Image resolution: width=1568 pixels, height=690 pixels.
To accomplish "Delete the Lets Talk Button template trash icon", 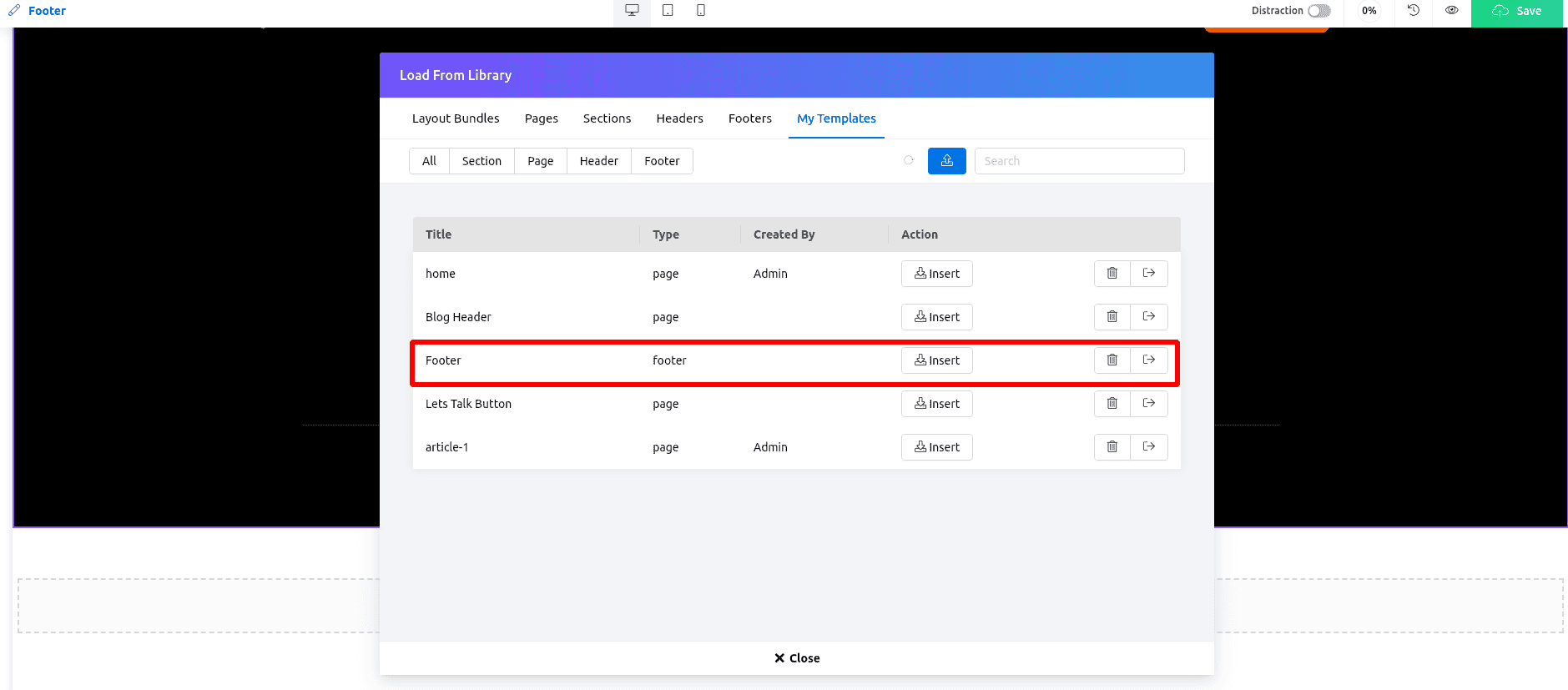I will [1112, 404].
